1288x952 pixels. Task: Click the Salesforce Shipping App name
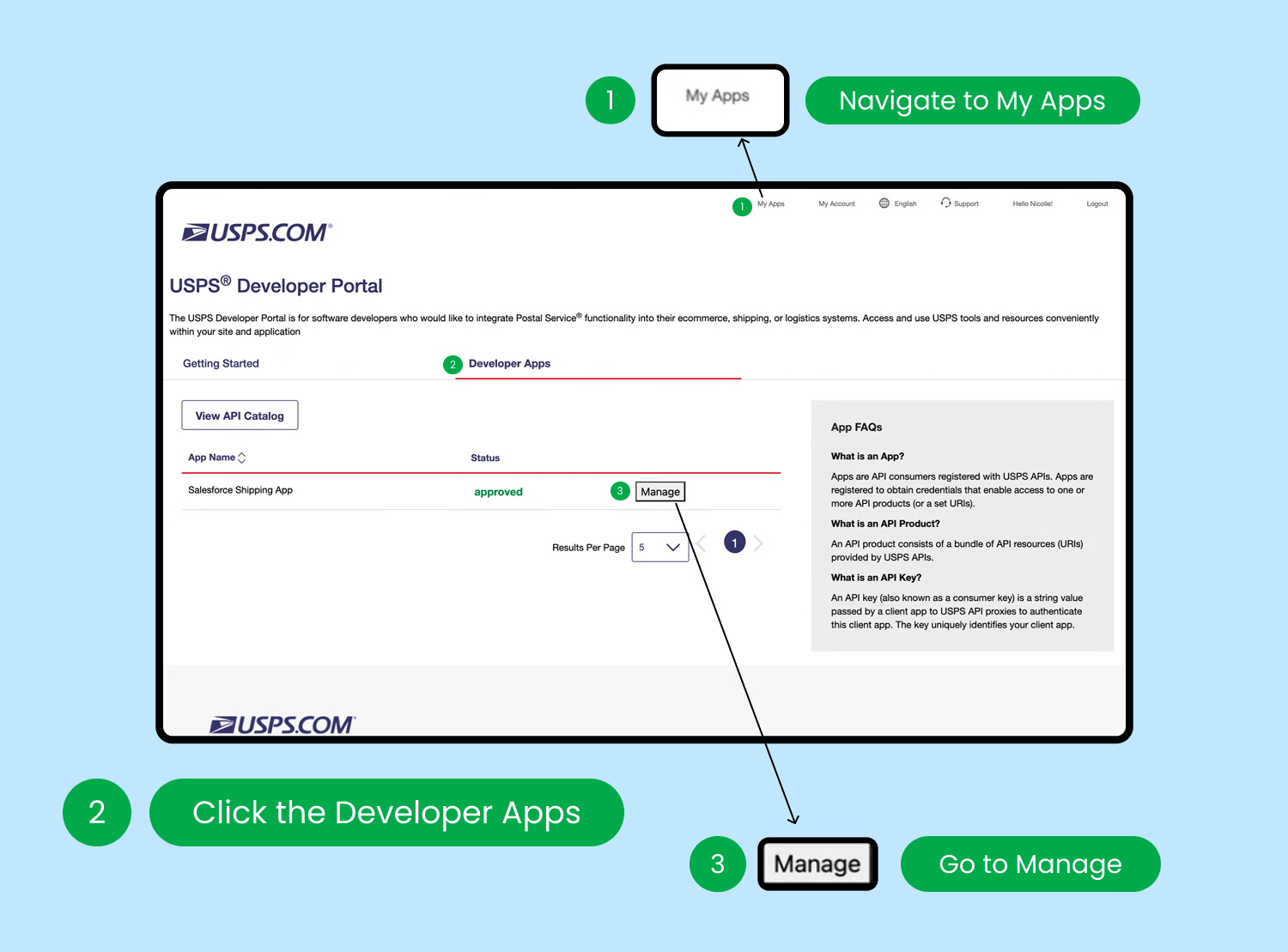pyautogui.click(x=240, y=490)
